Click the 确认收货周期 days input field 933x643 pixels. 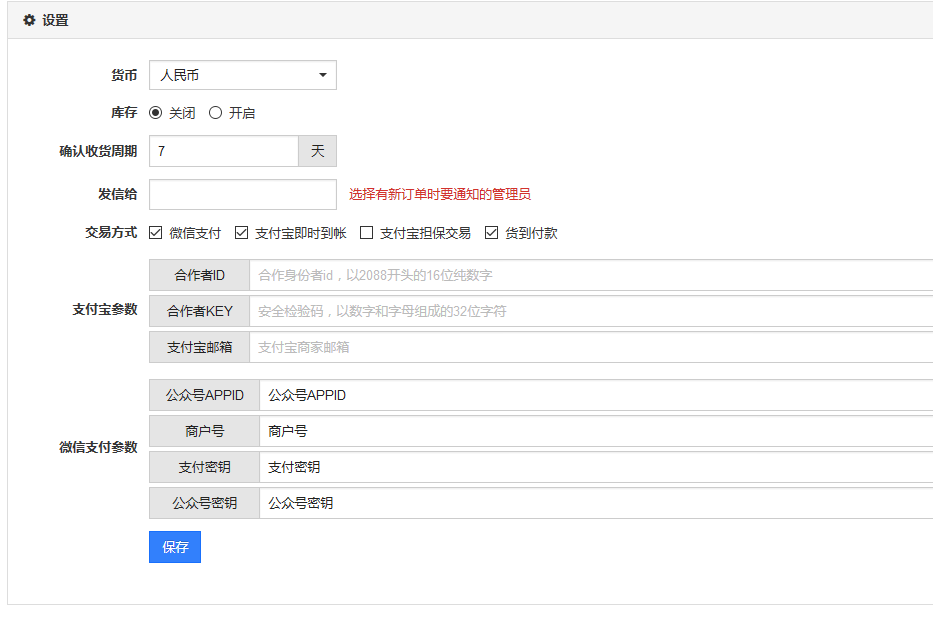pos(224,151)
